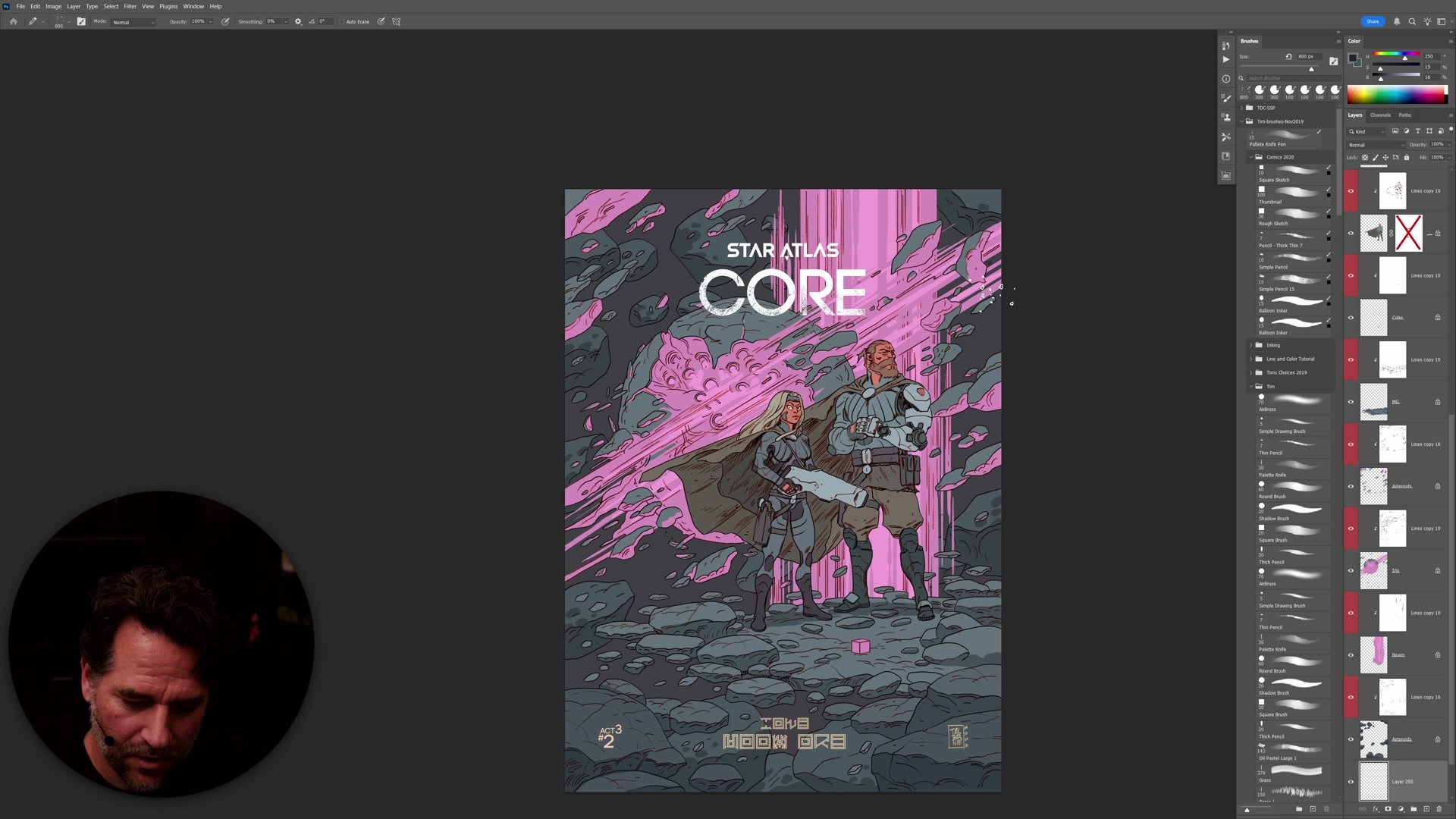1456x819 pixels.
Task: Open the History panel icon
Action: [1225, 45]
